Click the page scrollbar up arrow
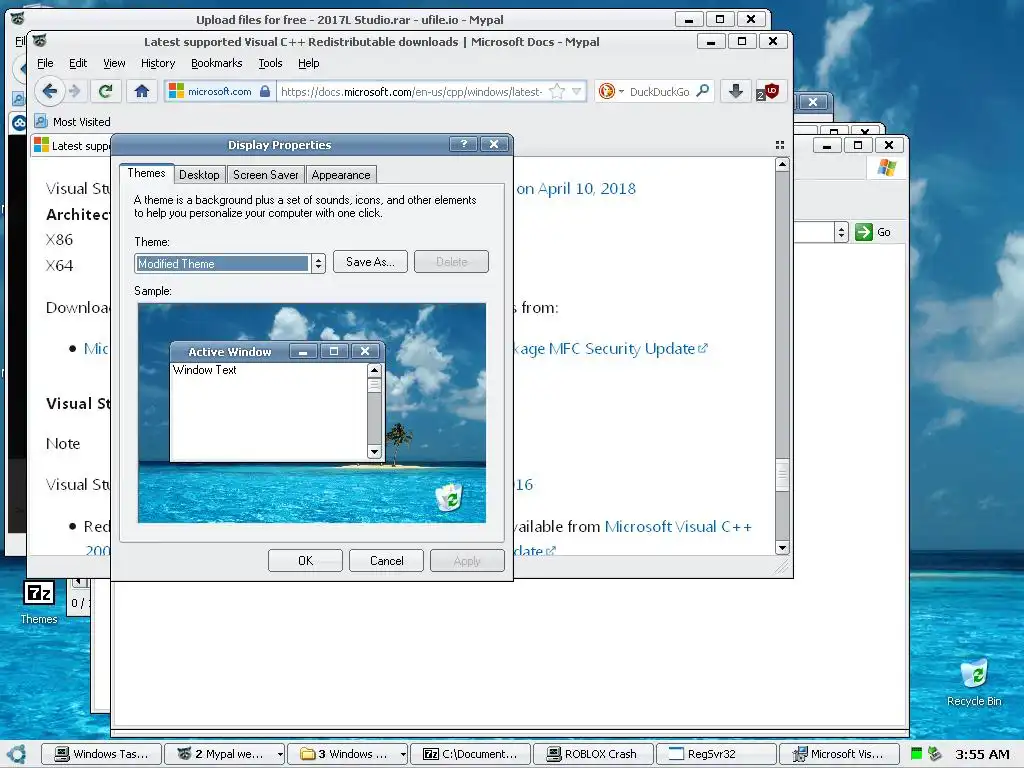Viewport: 1024px width, 768px height. [x=782, y=165]
